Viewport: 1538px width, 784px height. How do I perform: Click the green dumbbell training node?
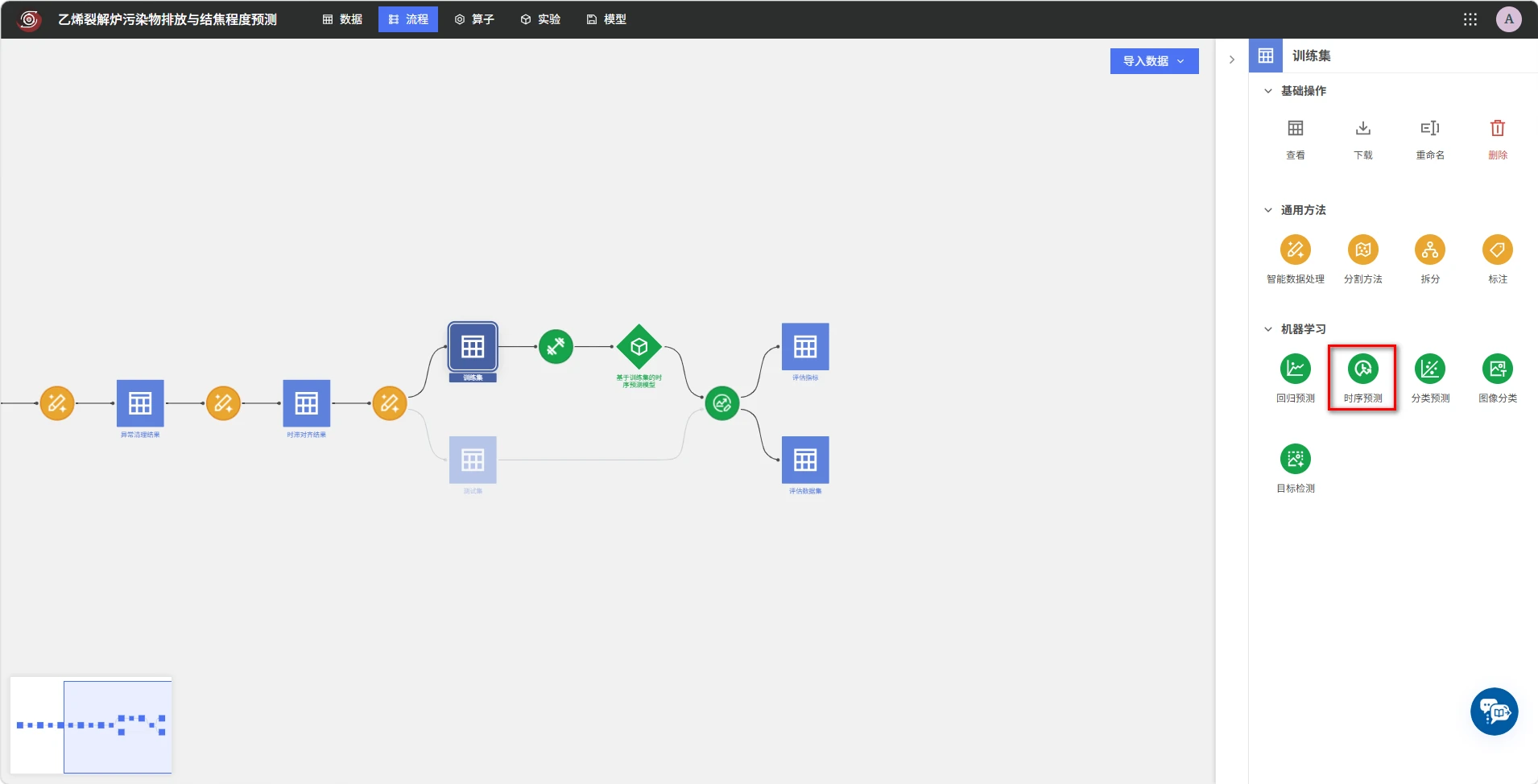pos(556,347)
